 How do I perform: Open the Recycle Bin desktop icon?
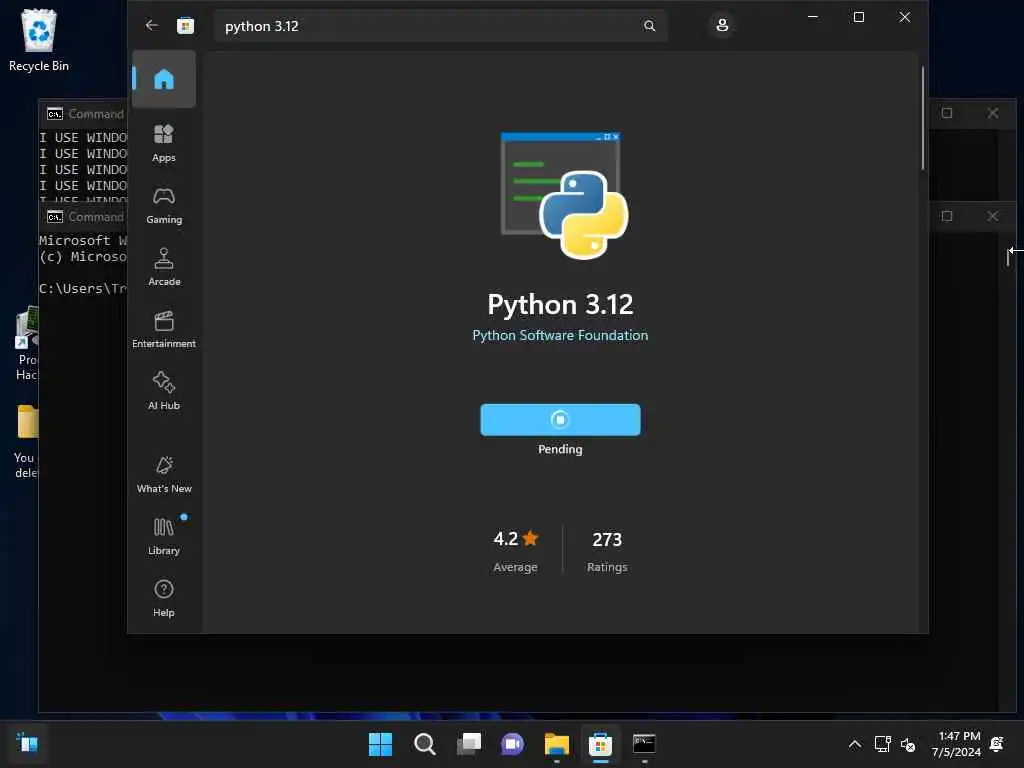pos(39,40)
